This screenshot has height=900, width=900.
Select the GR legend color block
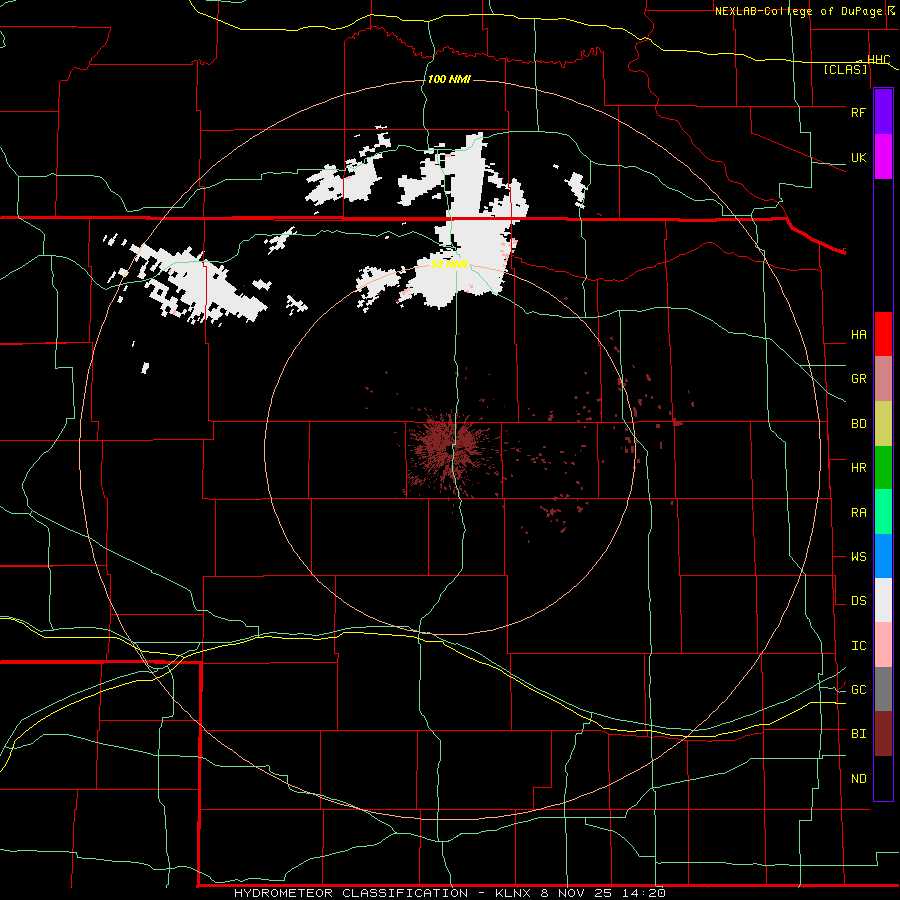click(x=883, y=379)
